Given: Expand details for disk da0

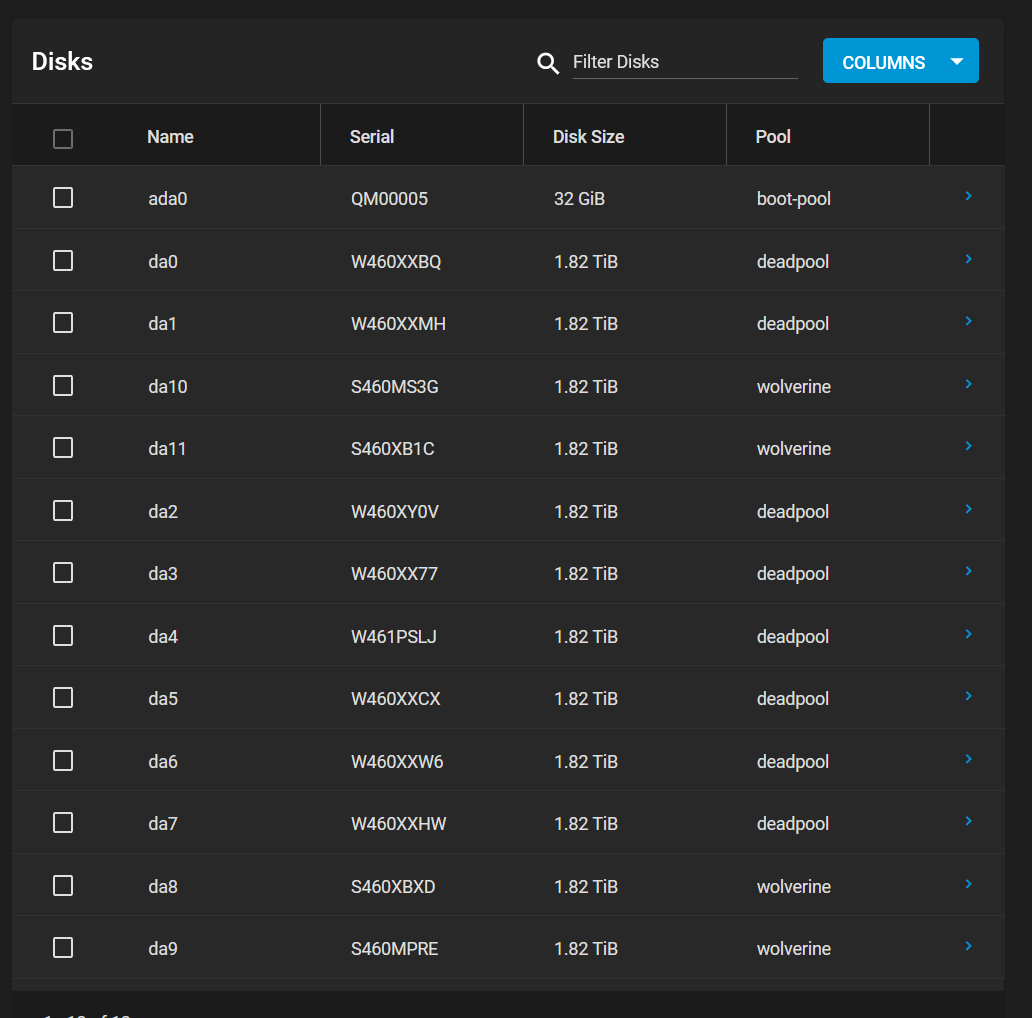Looking at the screenshot, I should pos(968,260).
